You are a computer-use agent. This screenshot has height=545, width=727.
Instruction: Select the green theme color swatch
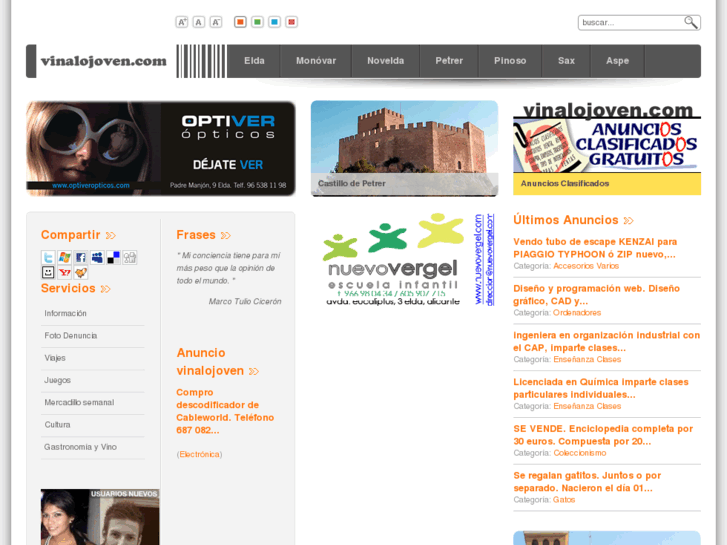click(x=257, y=22)
